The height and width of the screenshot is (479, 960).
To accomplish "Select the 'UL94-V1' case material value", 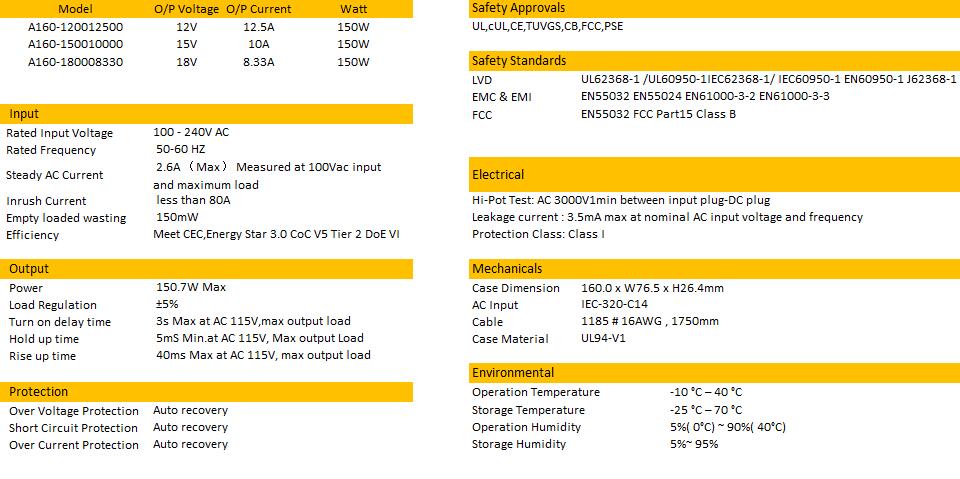I will (x=603, y=338).
